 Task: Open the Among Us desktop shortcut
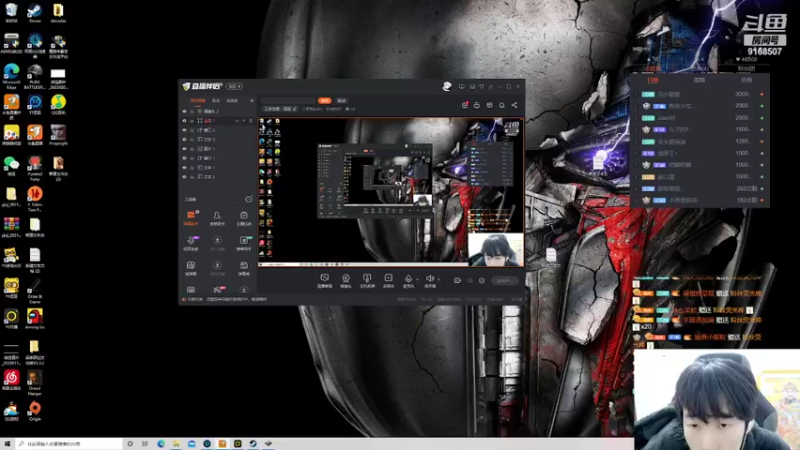click(x=35, y=319)
